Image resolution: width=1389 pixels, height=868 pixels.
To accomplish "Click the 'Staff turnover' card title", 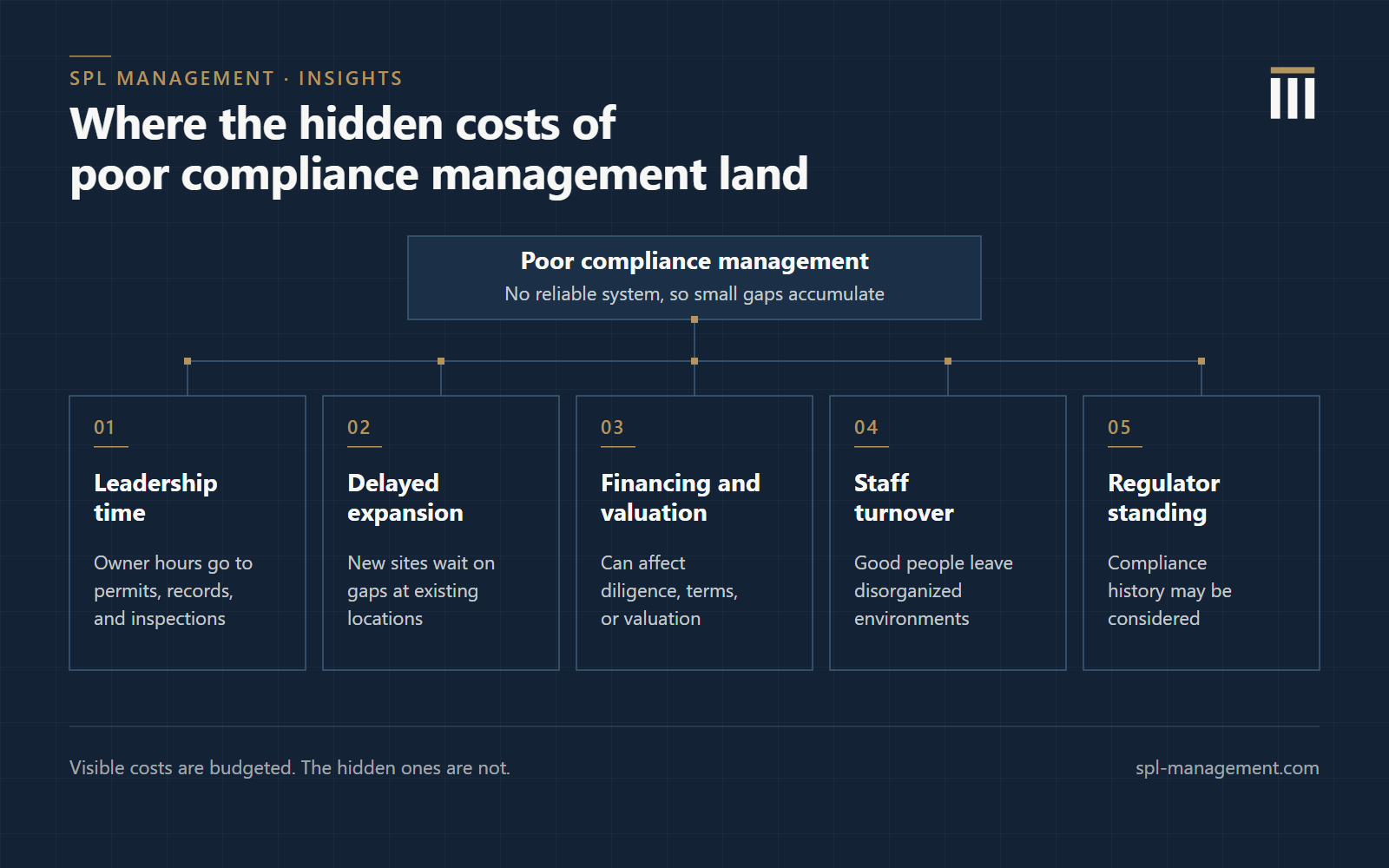I will [904, 497].
